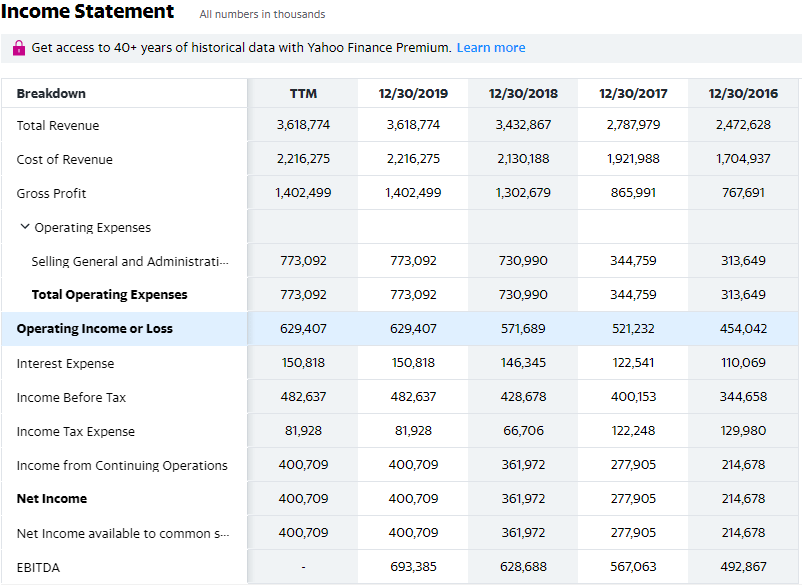802x585 pixels.
Task: Select the Total Operating Expenses row label
Action: click(109, 295)
